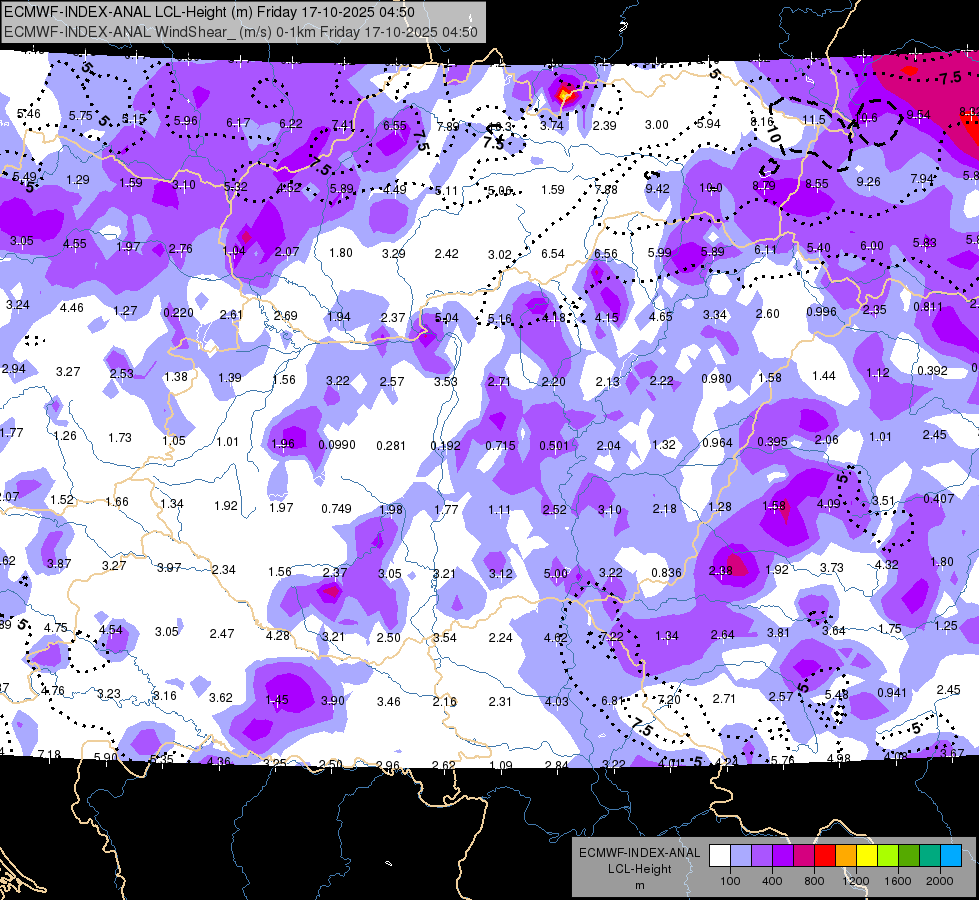Click the dark green legend swatch
This screenshot has width=979, height=900.
click(x=909, y=856)
